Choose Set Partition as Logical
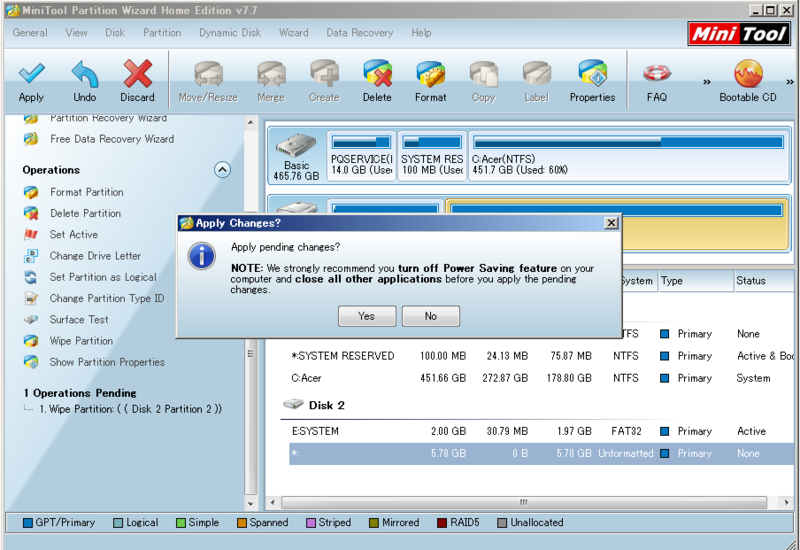The height and width of the screenshot is (550, 800). coord(103,277)
